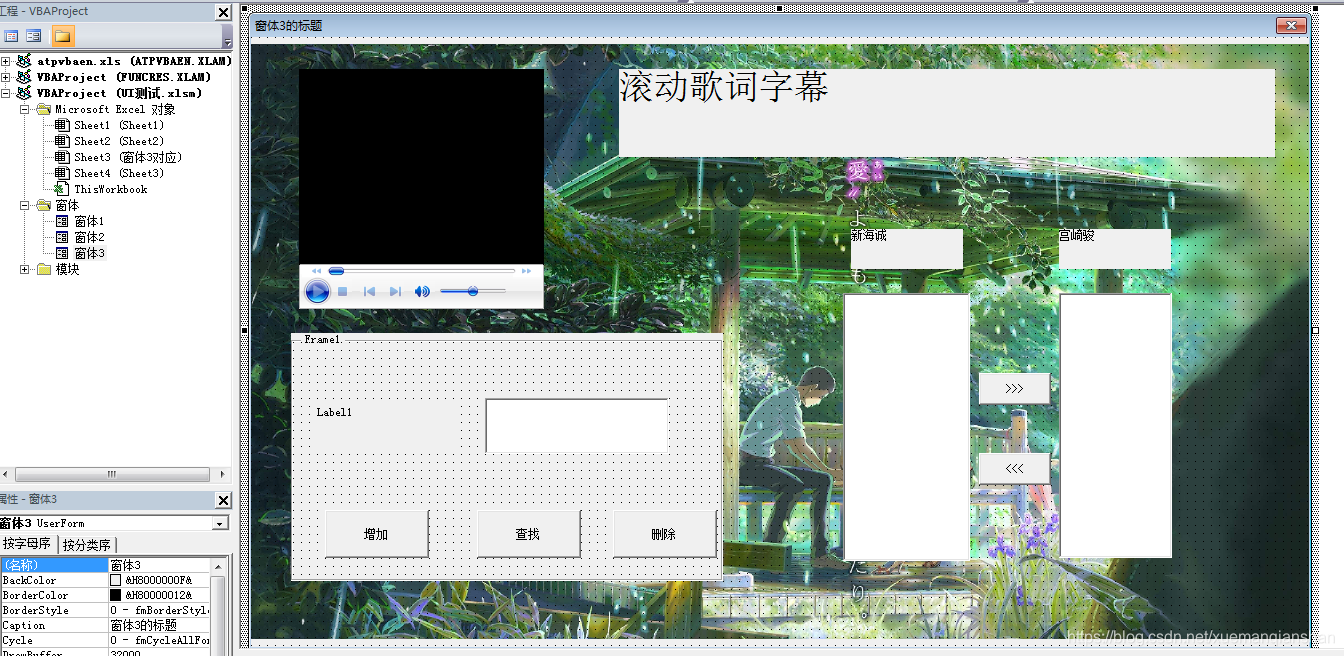Click the >>> move-right button

1014,388
